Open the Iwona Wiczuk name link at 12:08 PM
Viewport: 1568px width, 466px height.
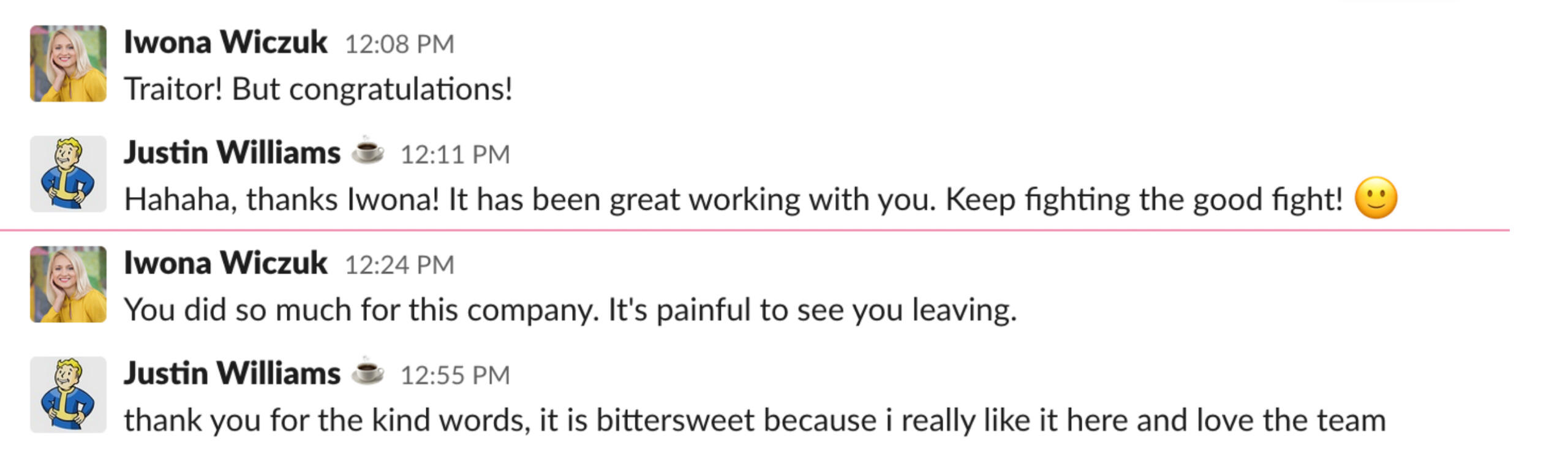point(225,42)
